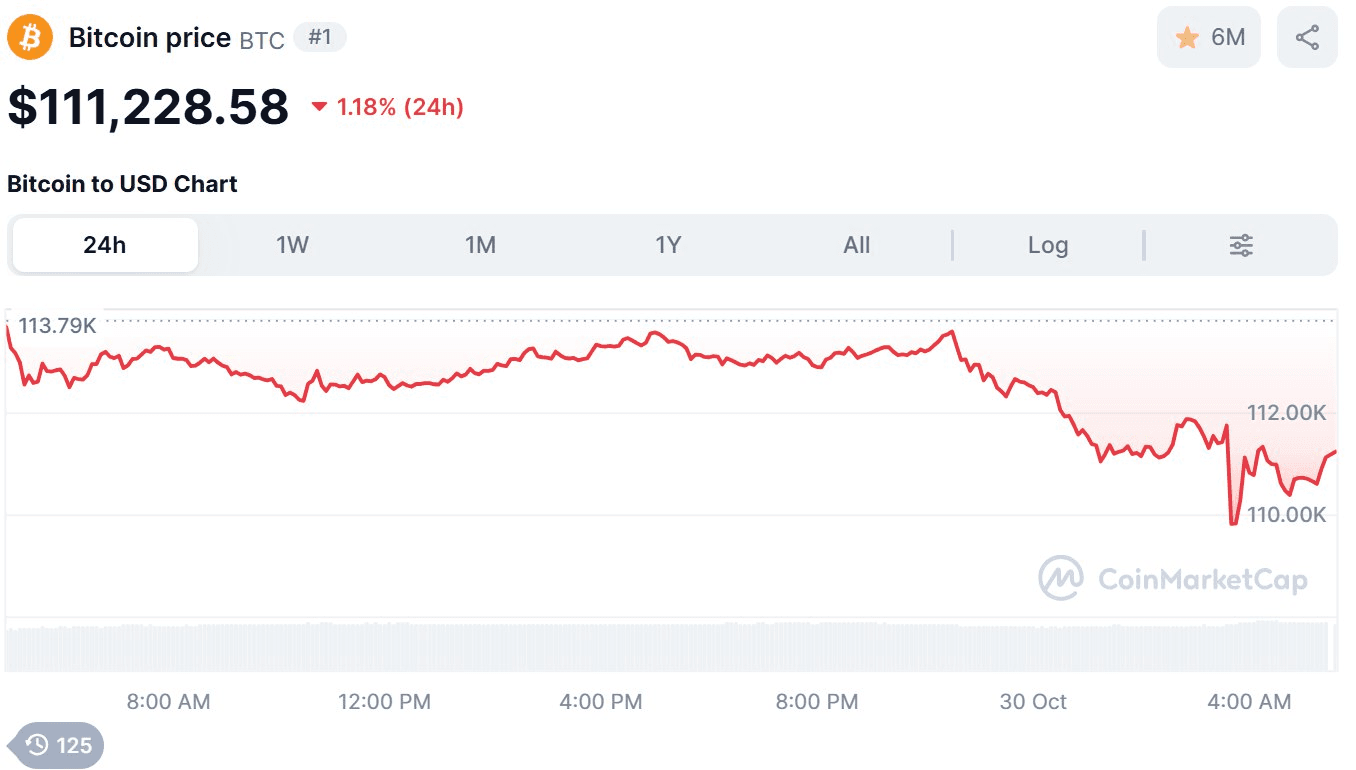Screen dimensions: 1356x770
Task: Click the history clock icon badge
Action: coord(37,745)
